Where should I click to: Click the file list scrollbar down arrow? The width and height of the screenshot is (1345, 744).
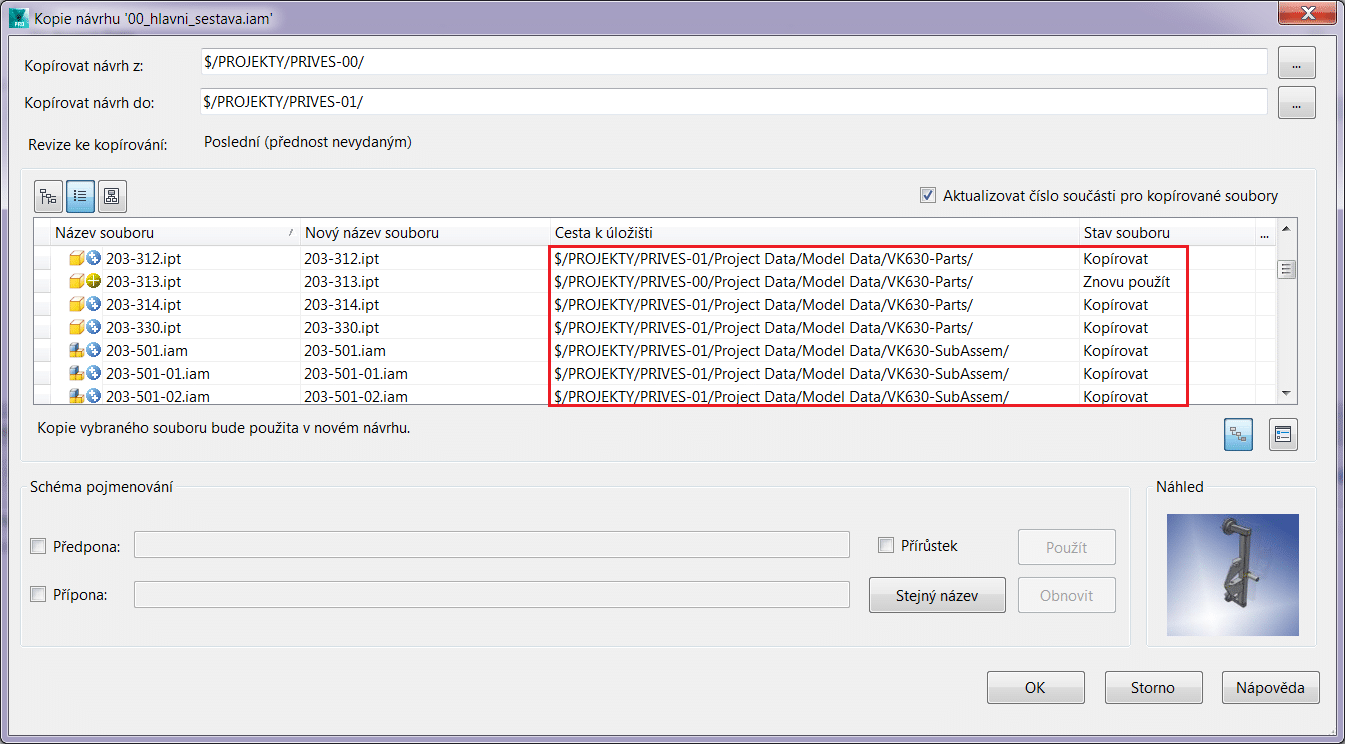point(1287,394)
